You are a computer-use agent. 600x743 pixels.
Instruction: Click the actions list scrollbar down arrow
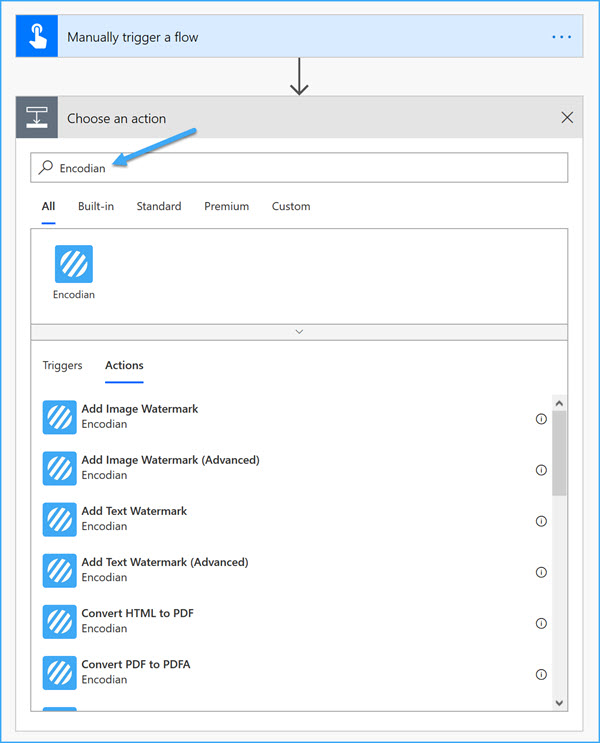[559, 703]
